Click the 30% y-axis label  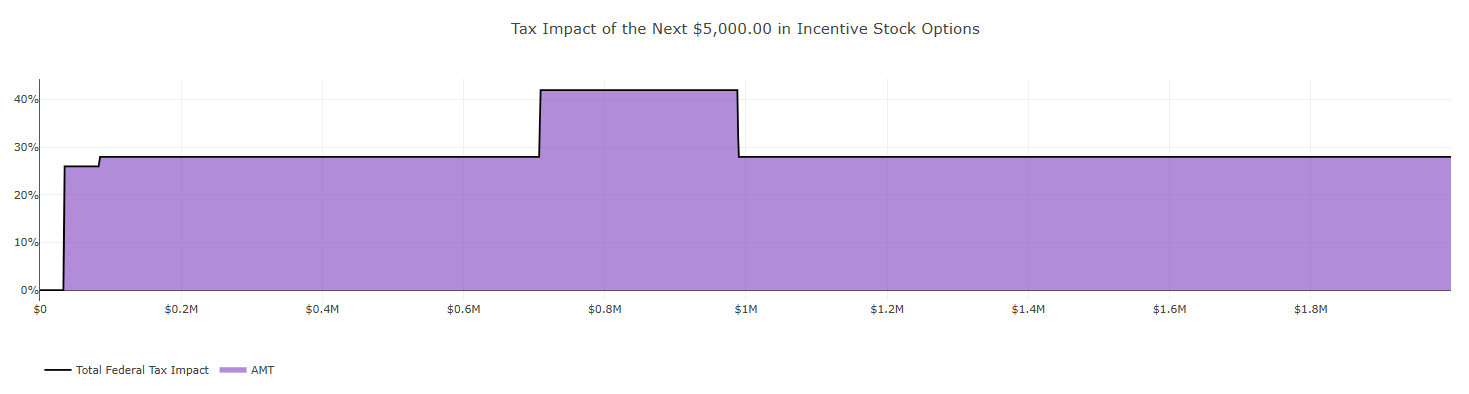(x=25, y=147)
